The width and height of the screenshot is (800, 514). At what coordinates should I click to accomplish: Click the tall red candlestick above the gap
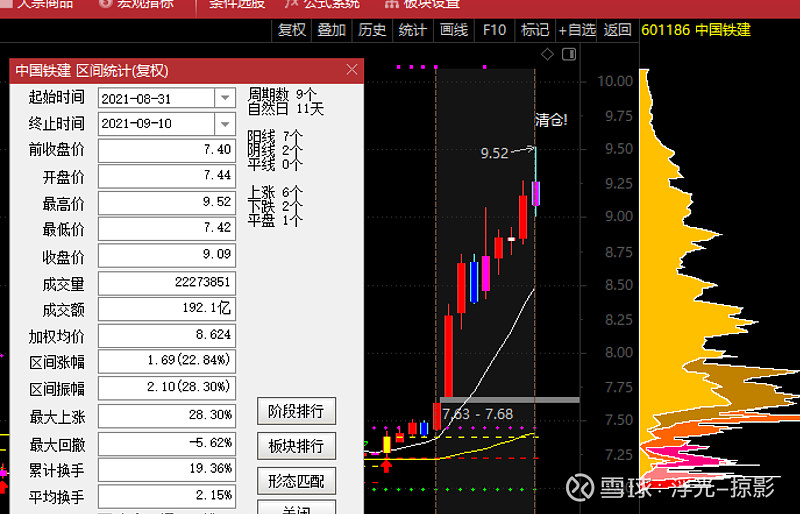pyautogui.click(x=448, y=356)
